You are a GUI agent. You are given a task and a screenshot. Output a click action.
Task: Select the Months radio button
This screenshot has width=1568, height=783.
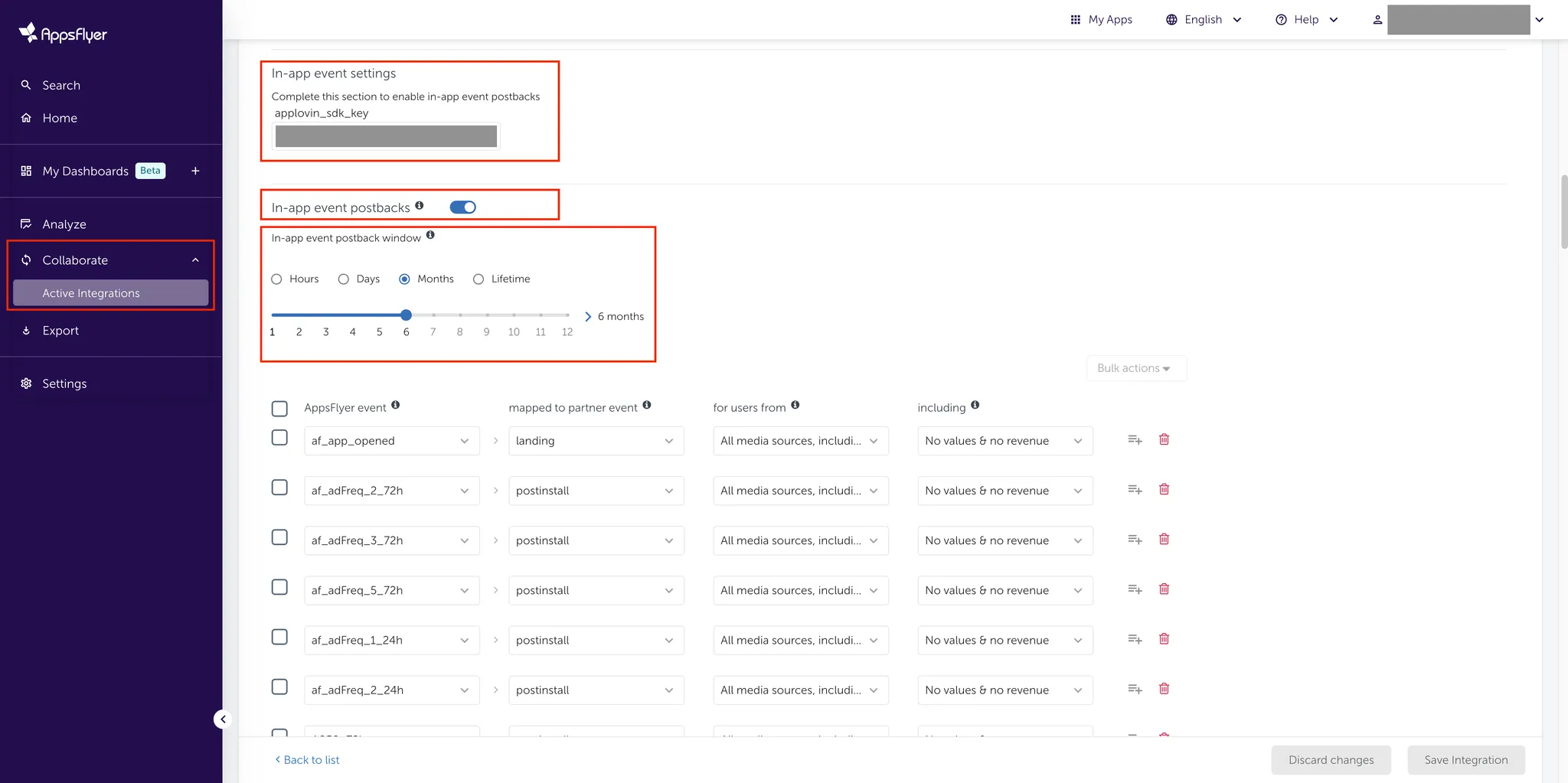tap(405, 279)
